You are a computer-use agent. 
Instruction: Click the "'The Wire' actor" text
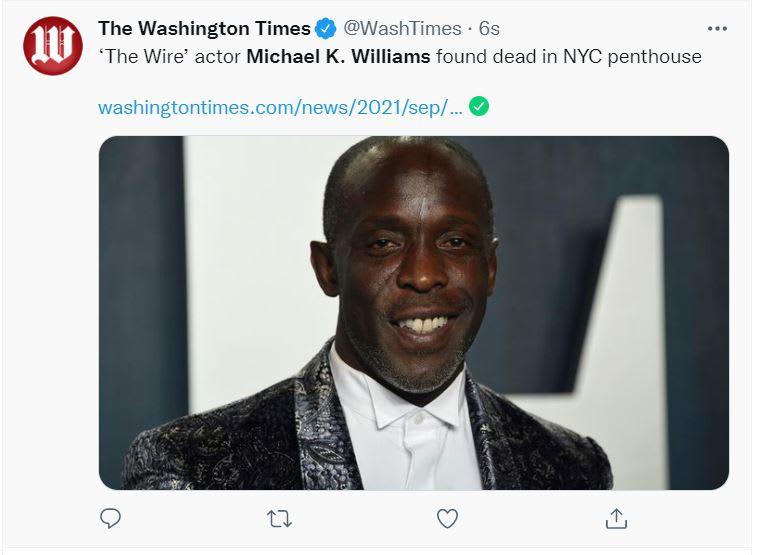[x=169, y=56]
